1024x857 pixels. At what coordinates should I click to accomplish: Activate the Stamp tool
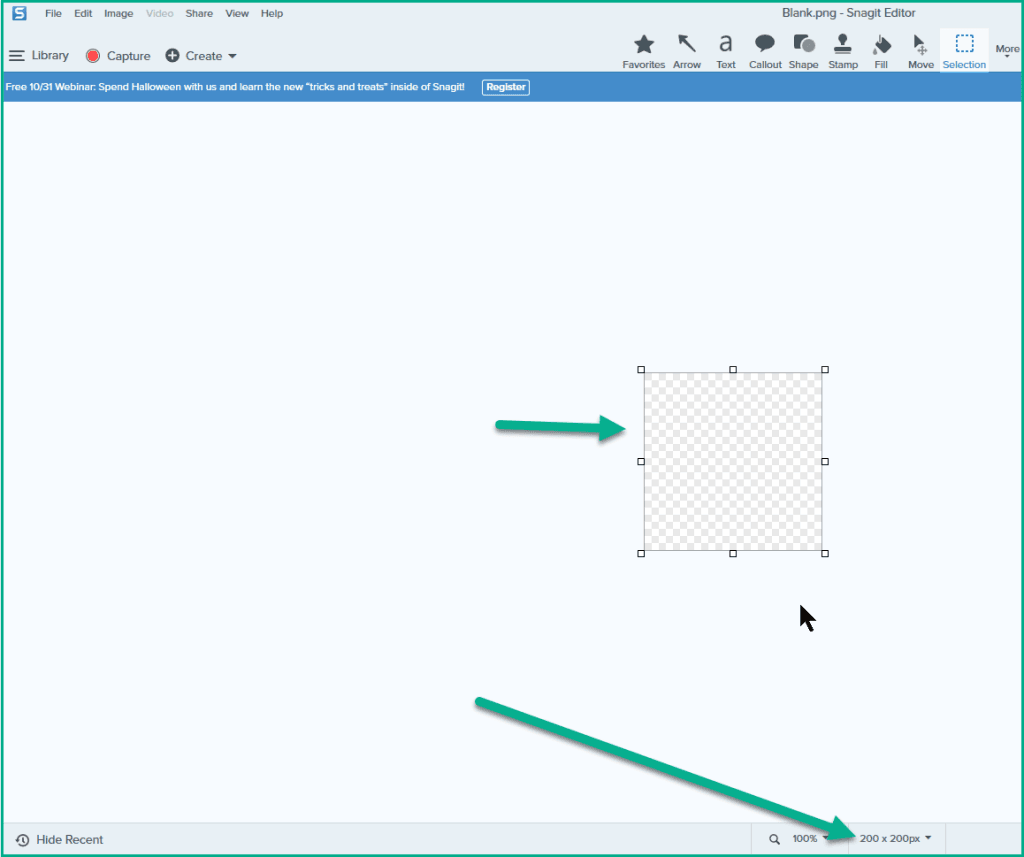[843, 50]
